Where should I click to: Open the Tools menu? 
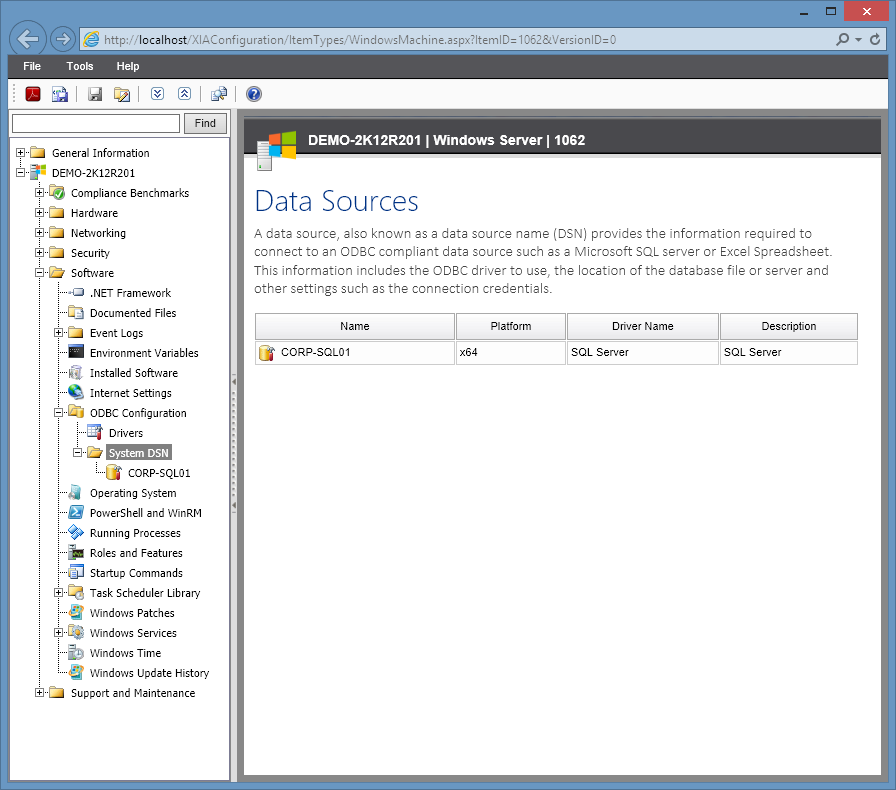point(79,66)
